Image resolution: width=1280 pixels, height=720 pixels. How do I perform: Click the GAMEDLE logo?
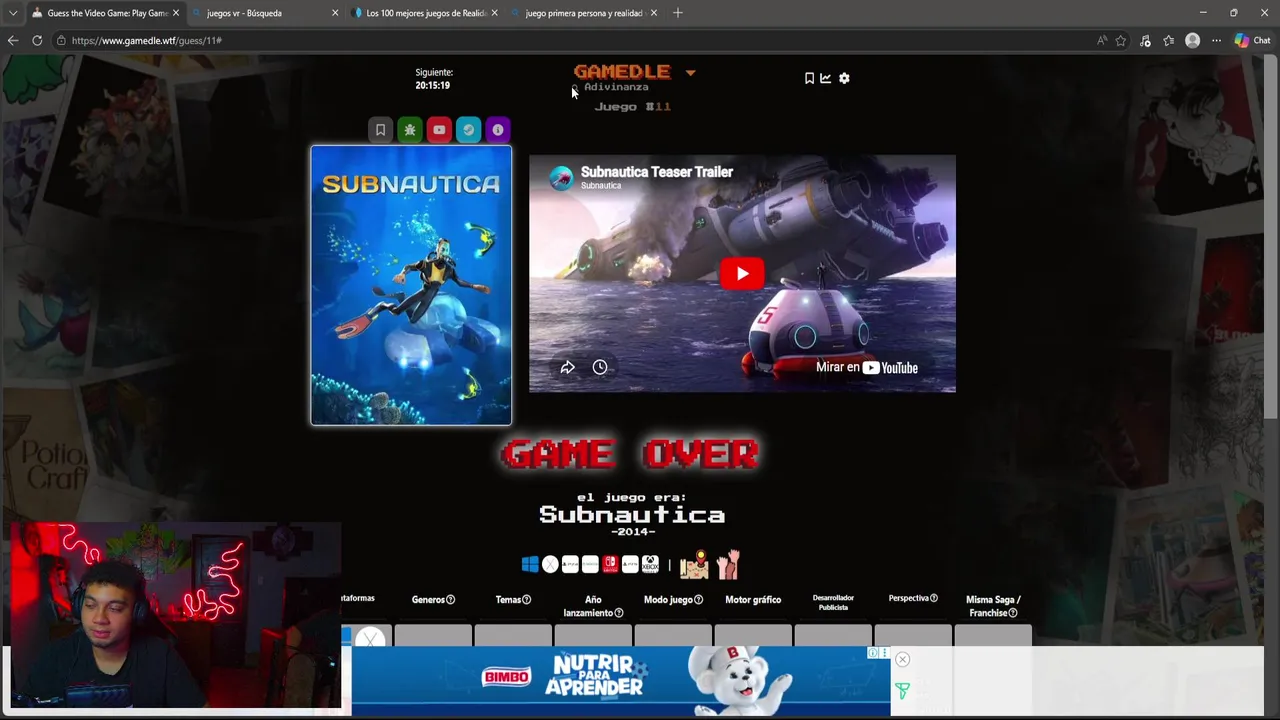click(x=622, y=71)
